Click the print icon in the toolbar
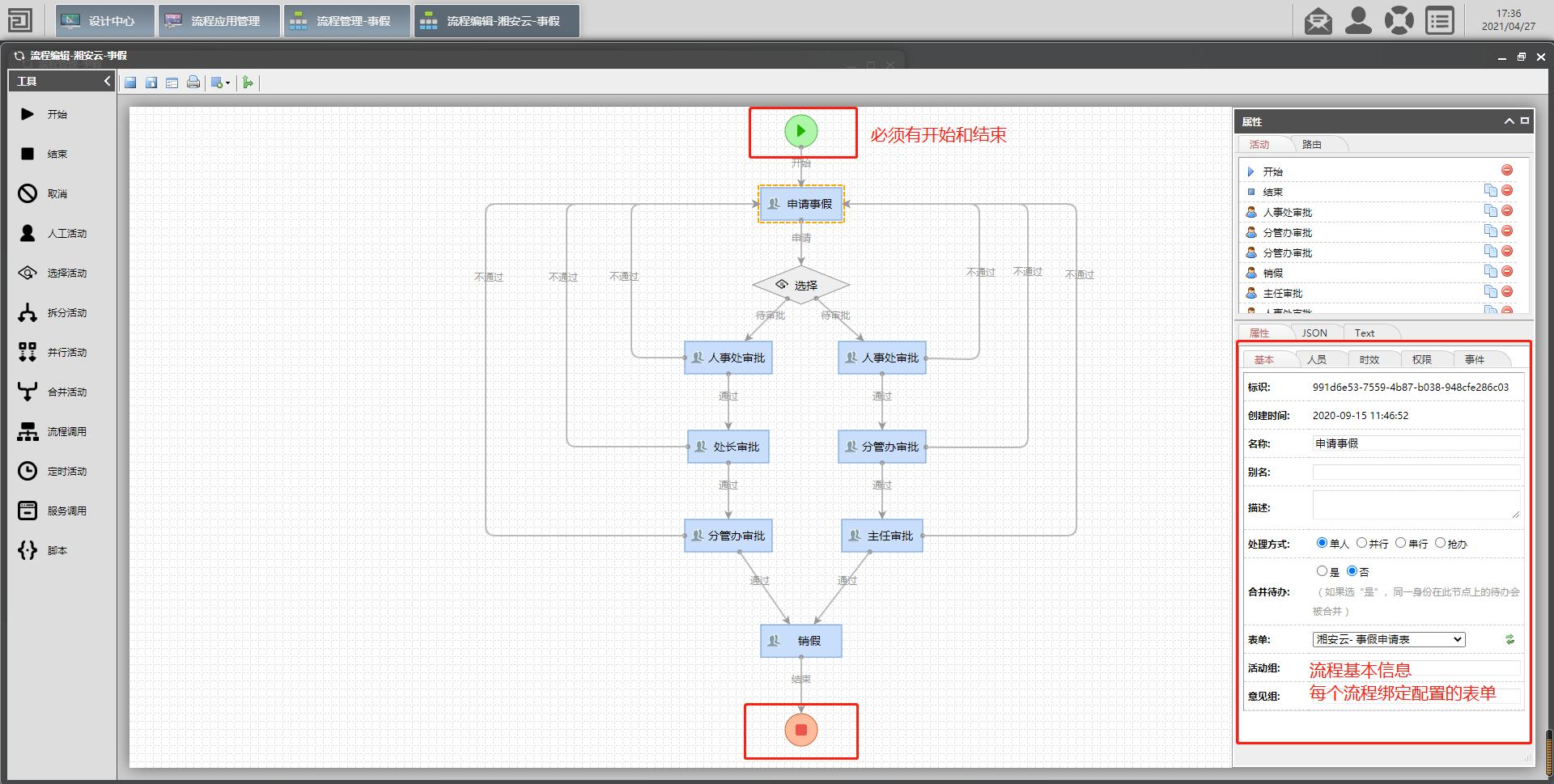Screen dimensions: 1554x784 click(193, 83)
